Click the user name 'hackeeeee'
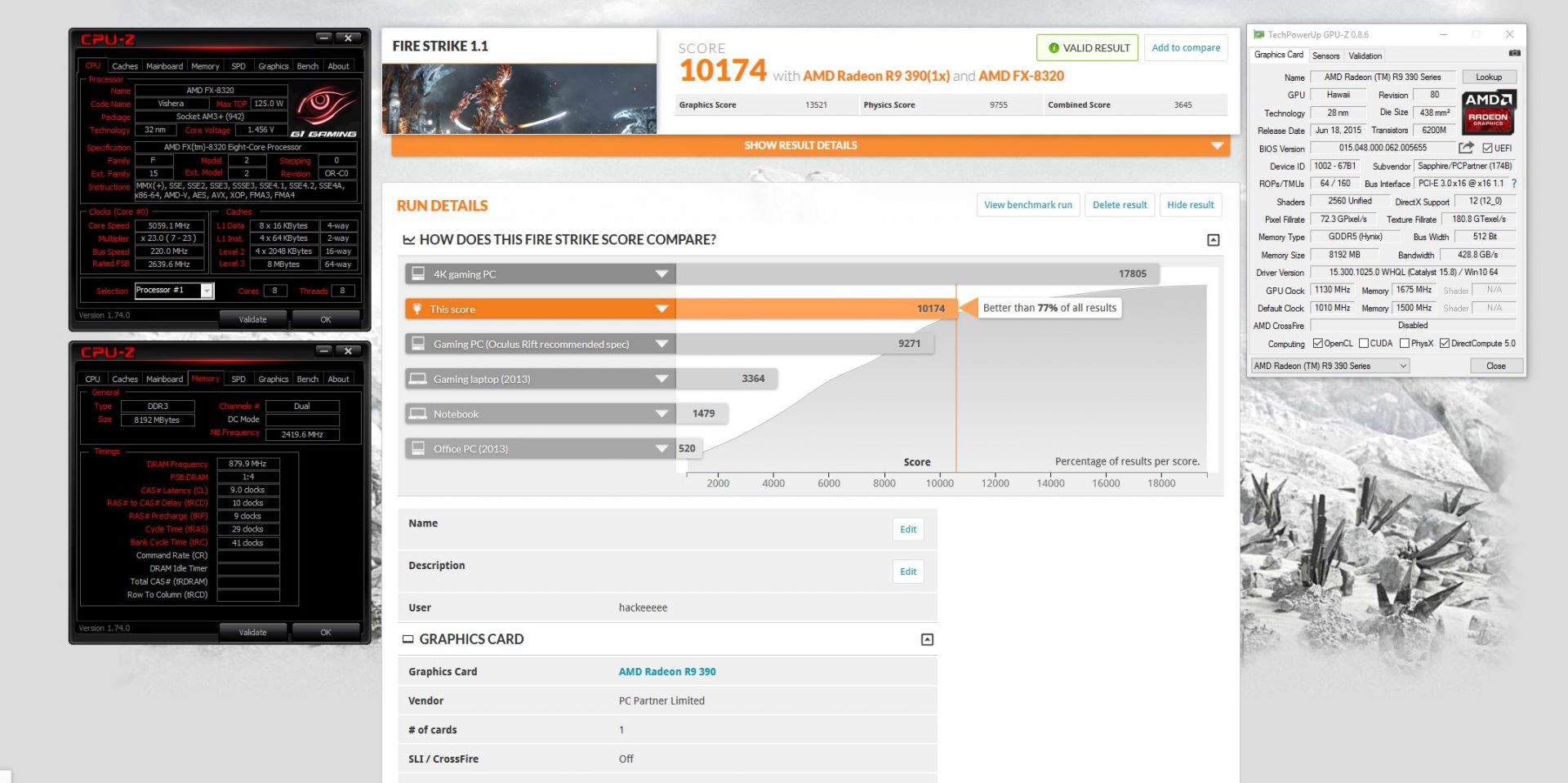This screenshot has width=1568, height=783. tap(644, 607)
